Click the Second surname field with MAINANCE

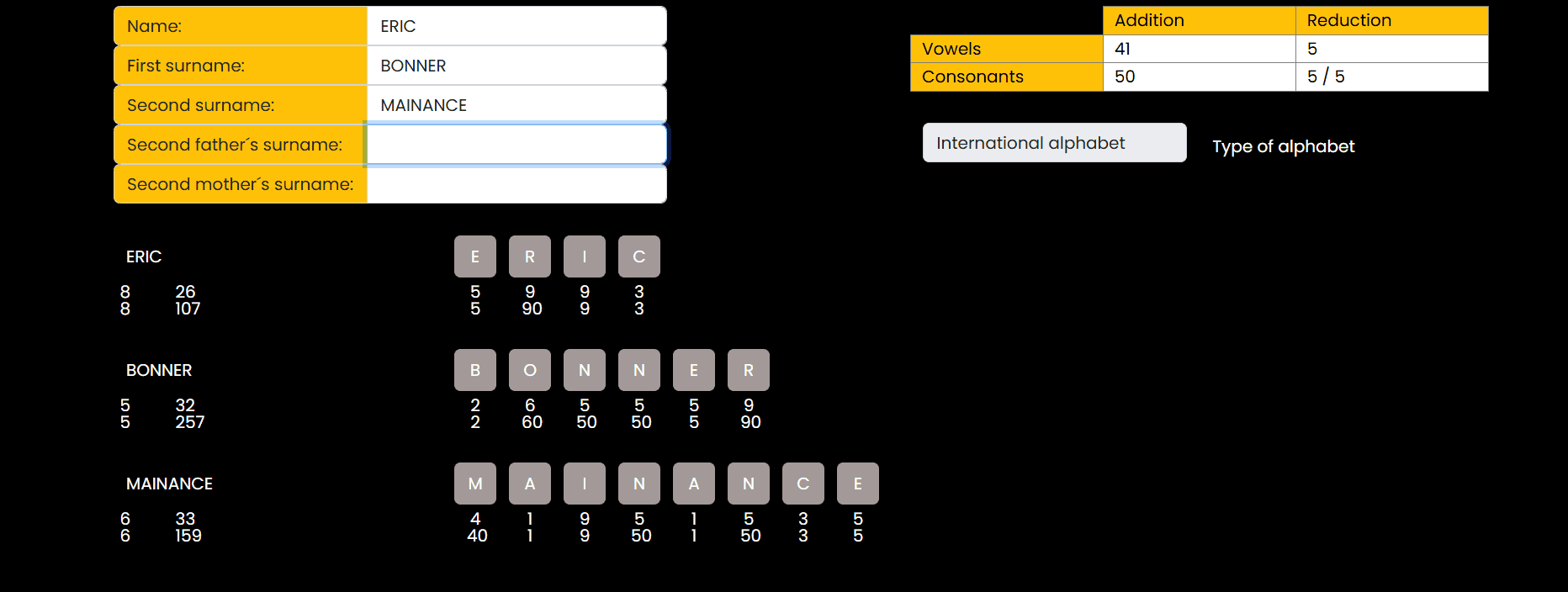(516, 105)
